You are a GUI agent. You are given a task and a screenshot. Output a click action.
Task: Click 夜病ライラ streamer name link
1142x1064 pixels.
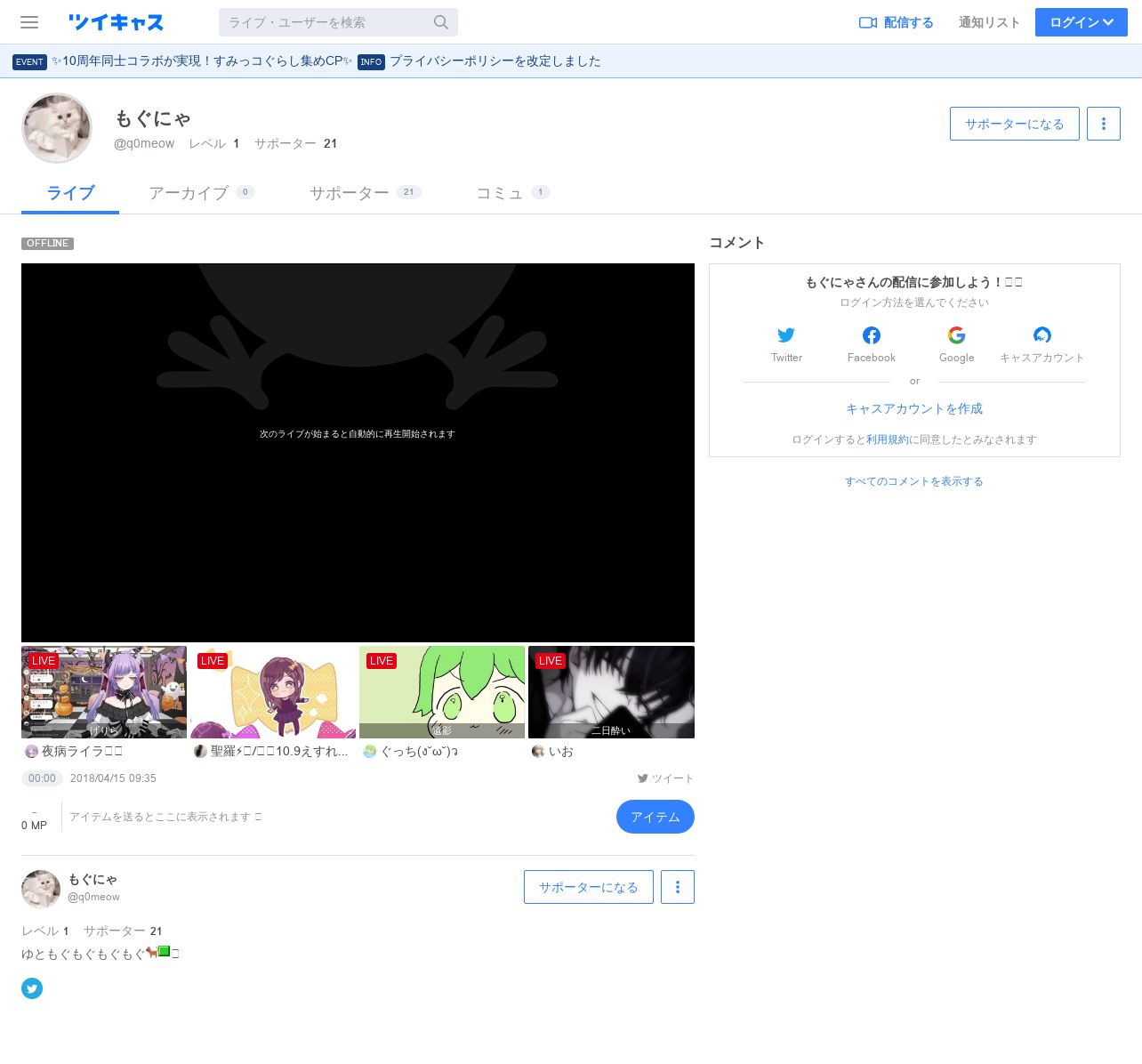(x=82, y=752)
